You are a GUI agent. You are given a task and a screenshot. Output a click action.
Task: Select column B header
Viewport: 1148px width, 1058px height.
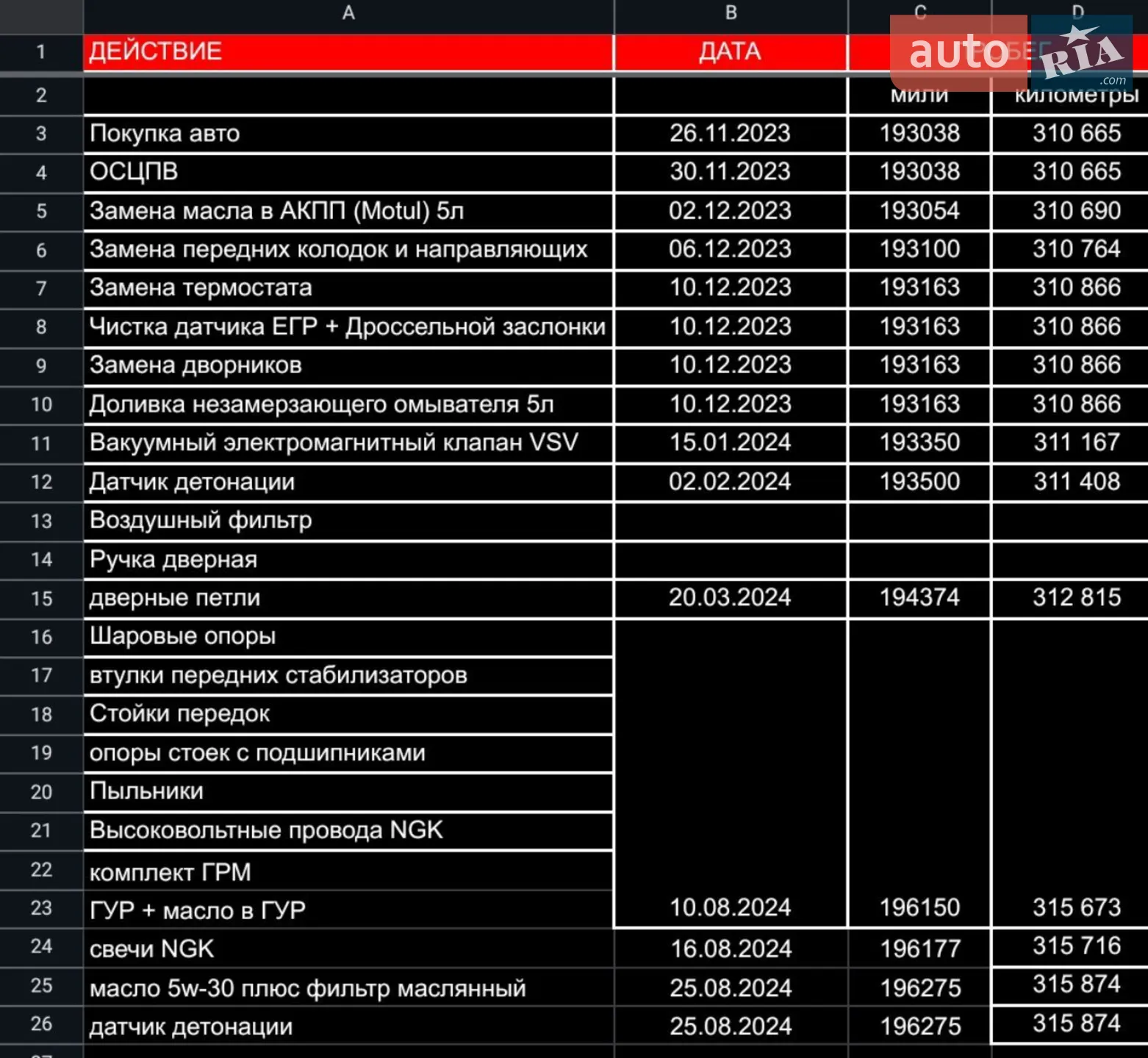pos(731,12)
